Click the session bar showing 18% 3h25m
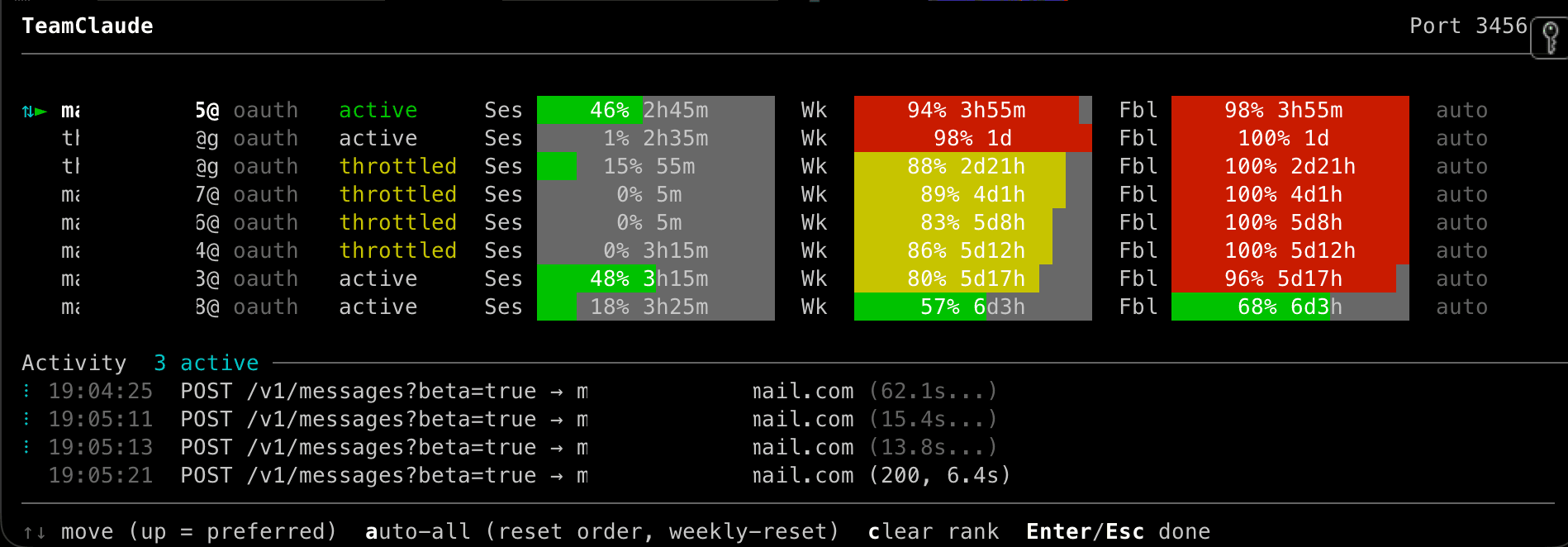Screen dimensions: 1568x547 (656, 307)
